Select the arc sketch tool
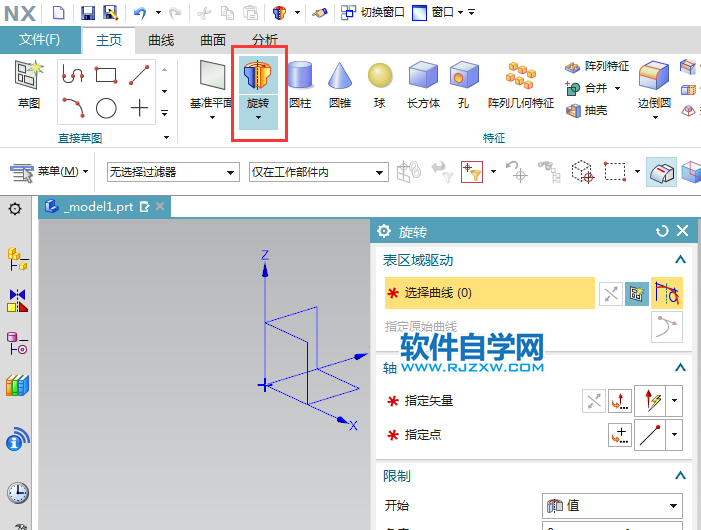Image resolution: width=701 pixels, height=530 pixels. click(x=74, y=108)
